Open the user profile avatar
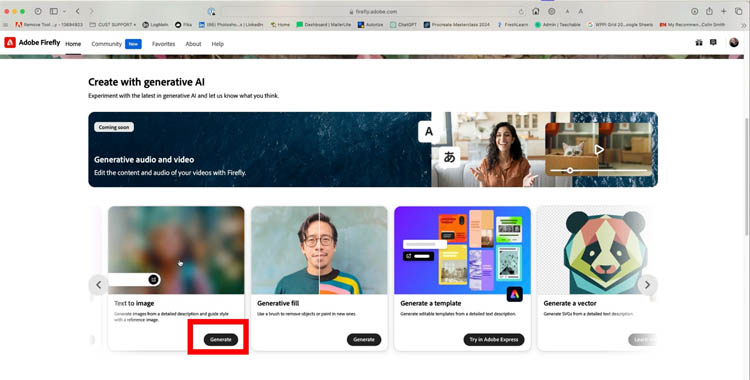750x380 pixels. coord(734,43)
